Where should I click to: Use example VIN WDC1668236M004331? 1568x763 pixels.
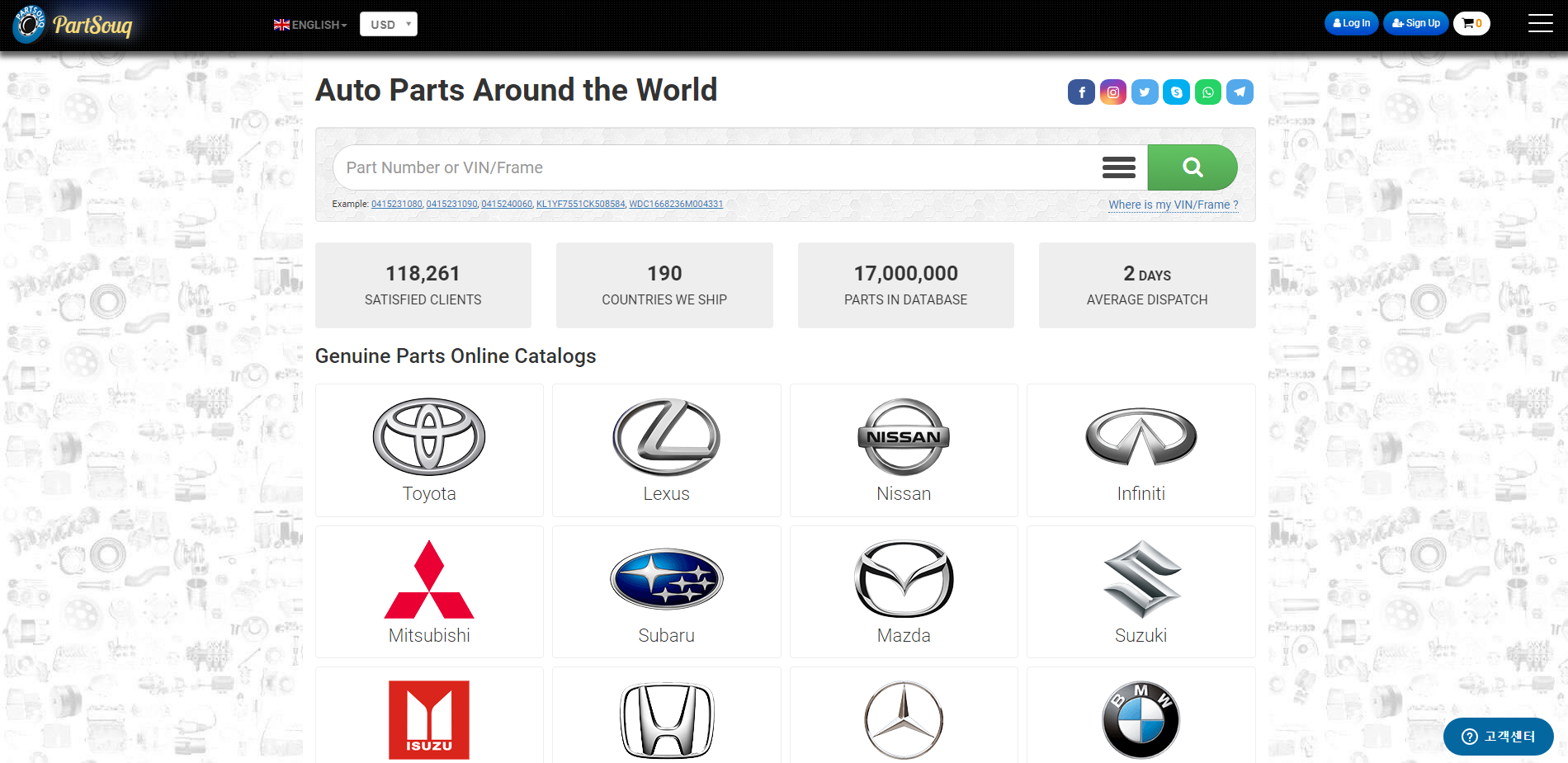pos(676,204)
